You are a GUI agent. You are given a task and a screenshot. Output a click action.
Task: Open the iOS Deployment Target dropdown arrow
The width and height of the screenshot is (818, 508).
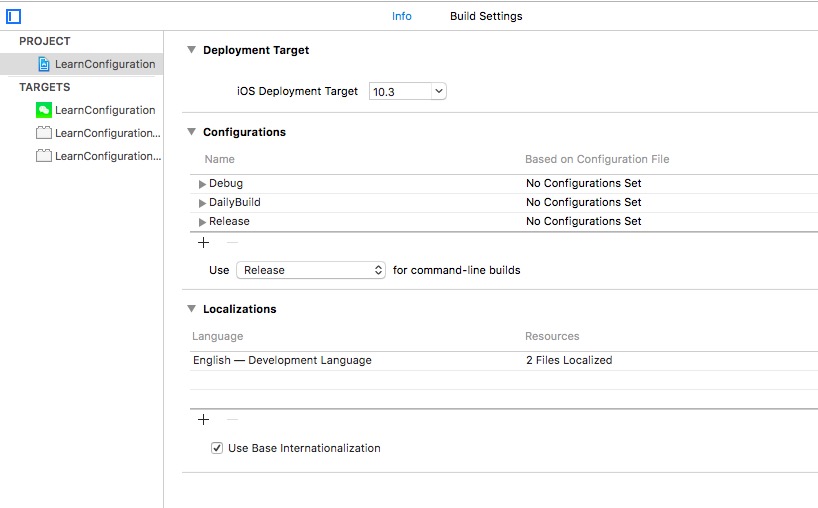[x=439, y=91]
